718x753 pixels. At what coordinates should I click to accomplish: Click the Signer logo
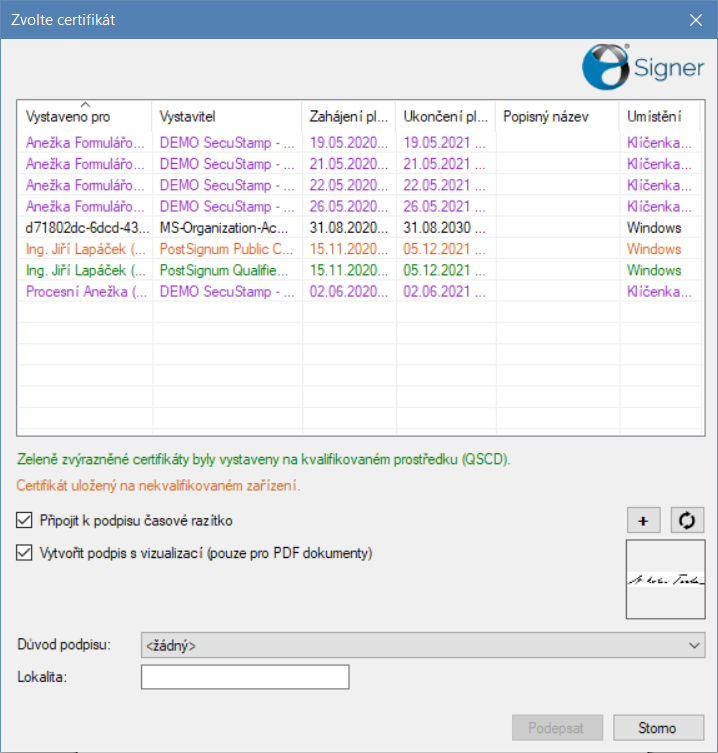pyautogui.click(x=643, y=67)
